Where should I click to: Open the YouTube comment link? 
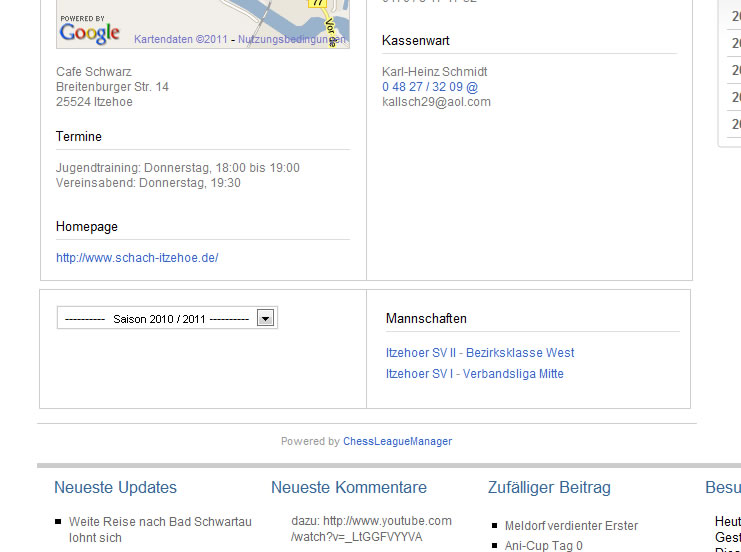click(x=371, y=529)
